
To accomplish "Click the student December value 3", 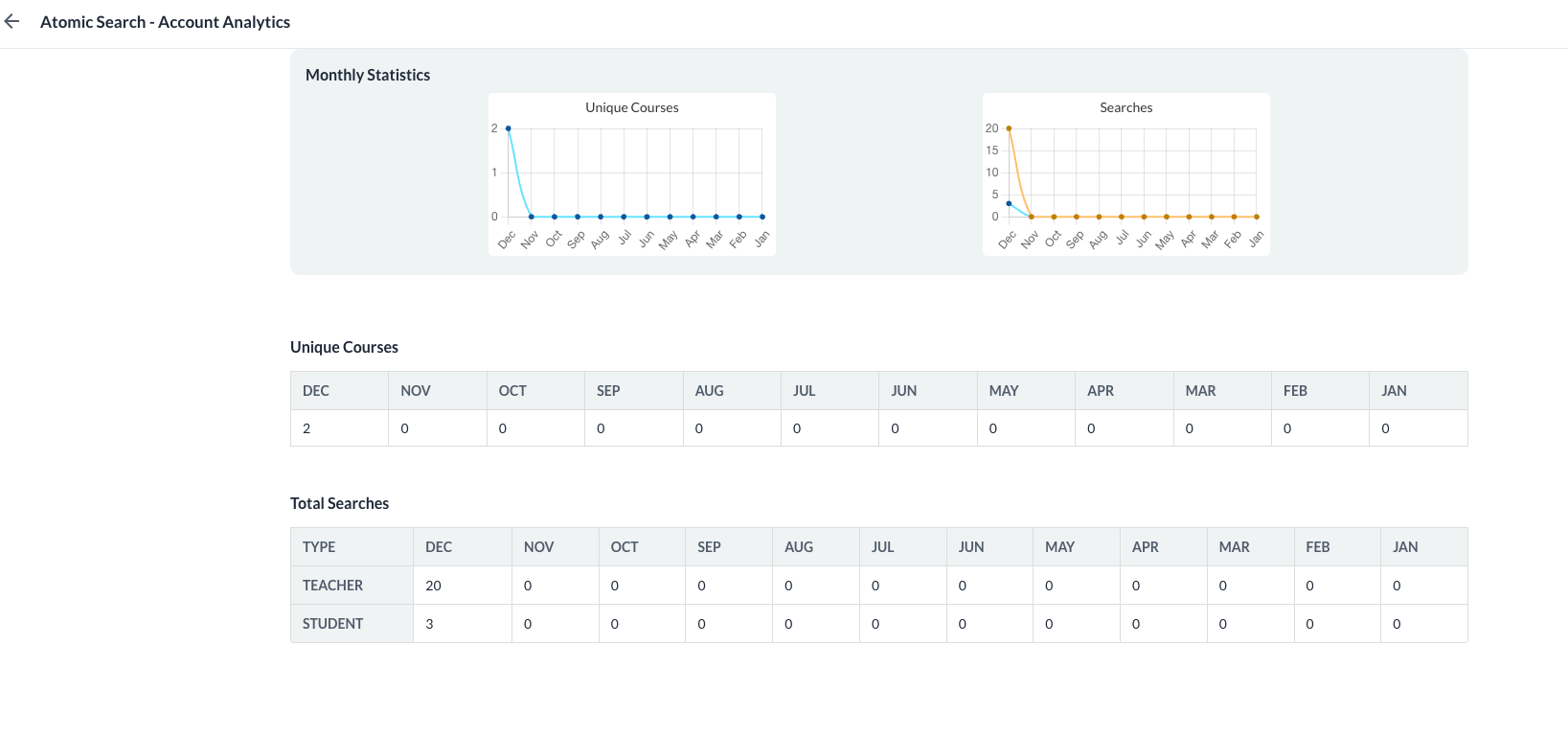I will tap(429, 624).
